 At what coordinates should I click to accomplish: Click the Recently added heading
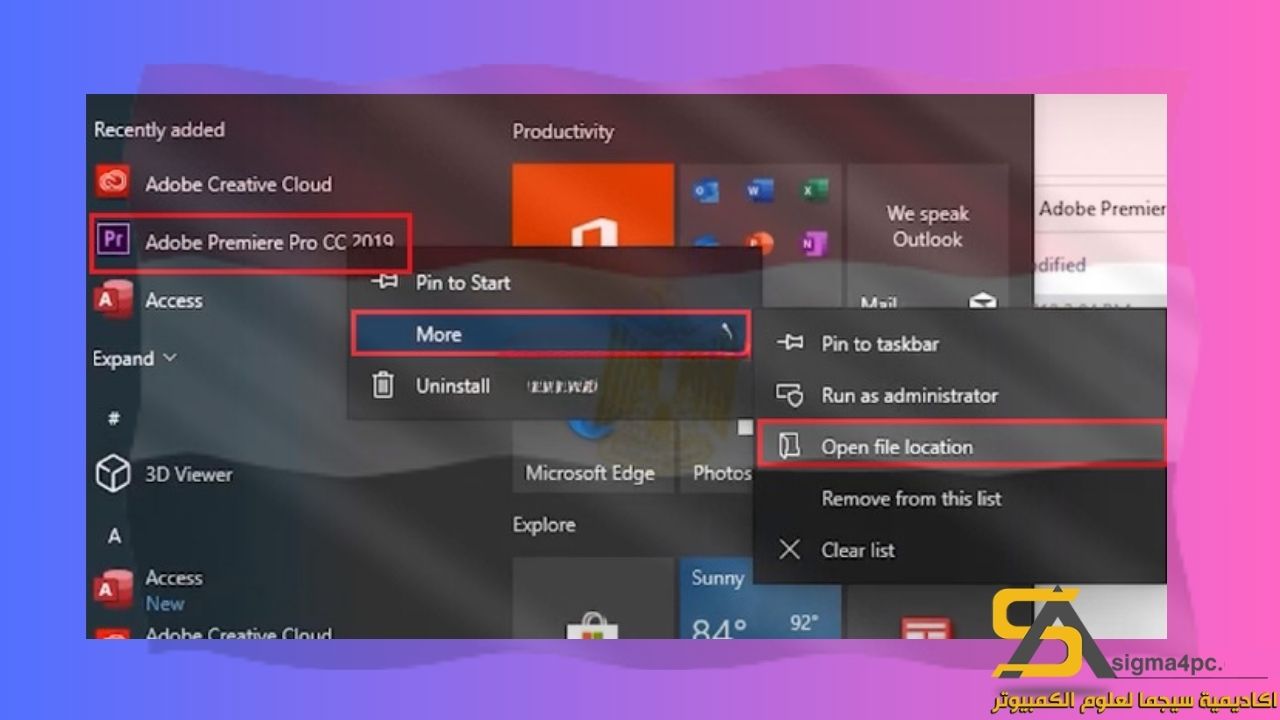(159, 129)
